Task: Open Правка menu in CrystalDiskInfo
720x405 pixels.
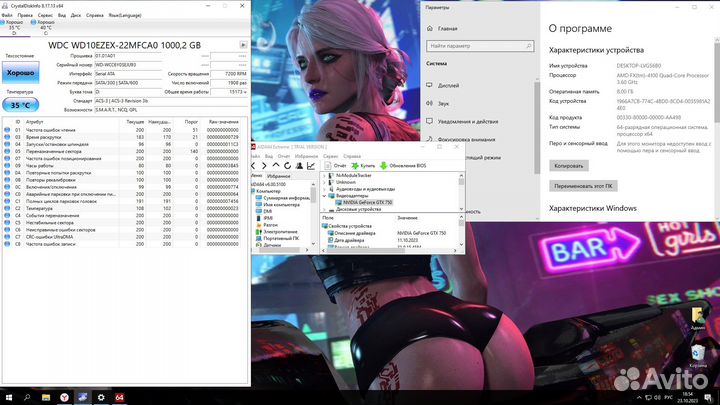Action: pyautogui.click(x=25, y=15)
